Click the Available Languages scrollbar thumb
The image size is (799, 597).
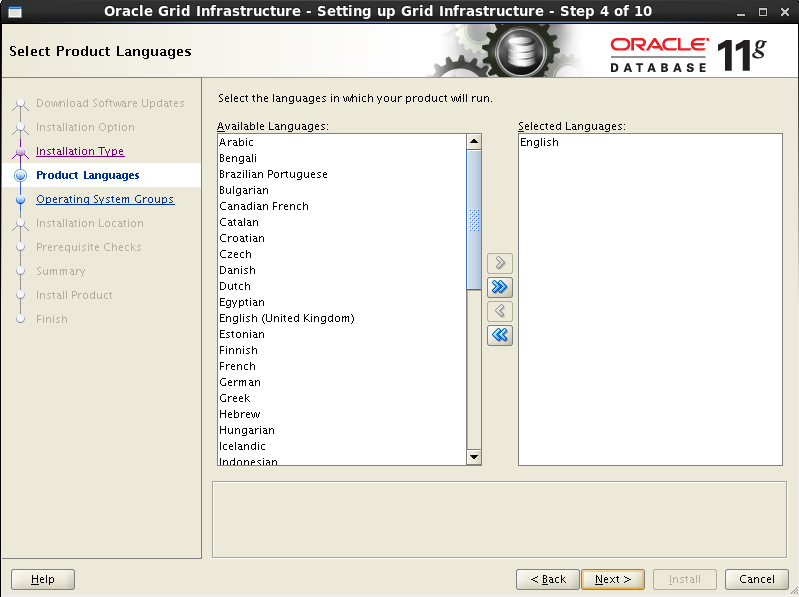(474, 220)
